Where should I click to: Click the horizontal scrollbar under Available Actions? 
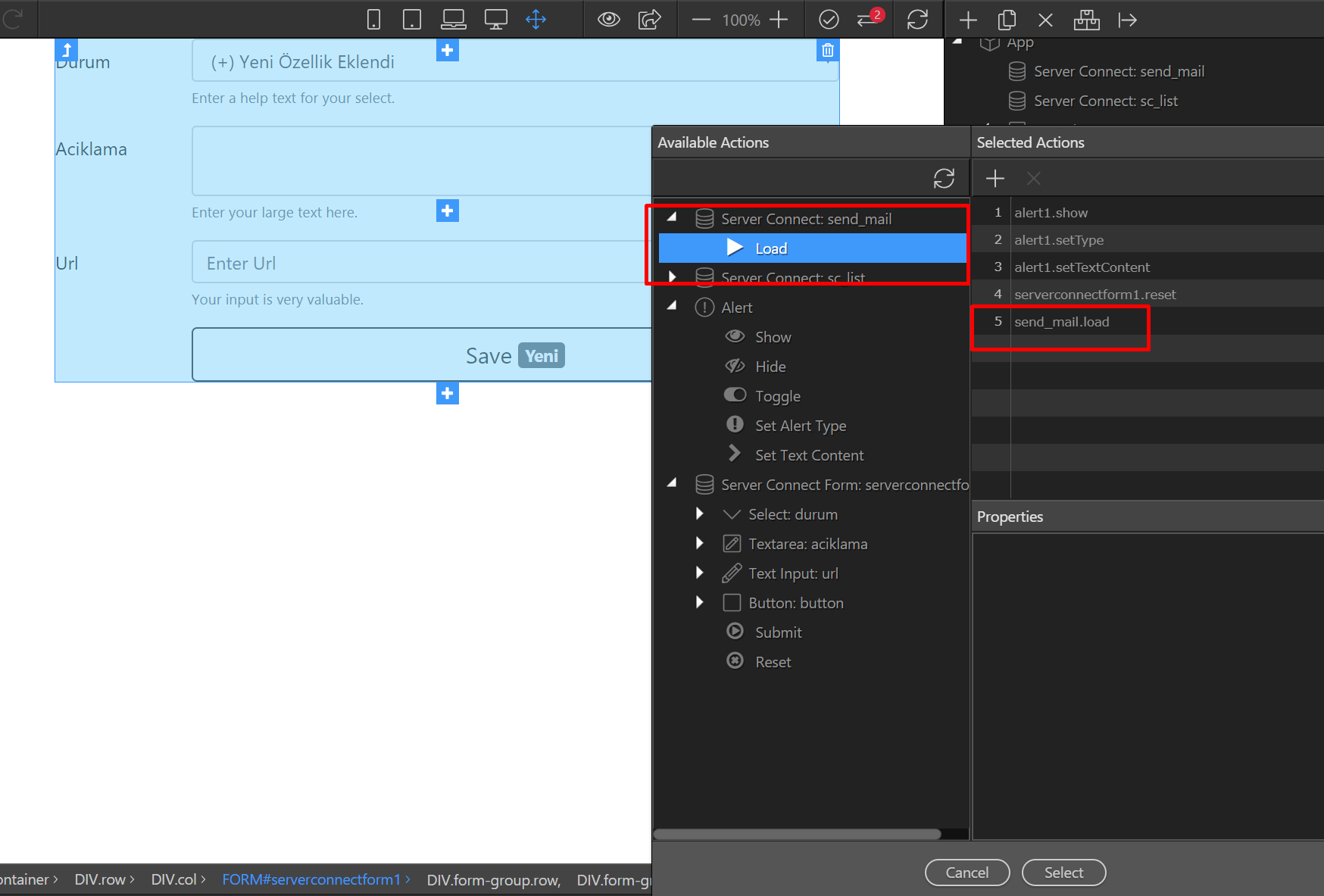coord(797,834)
